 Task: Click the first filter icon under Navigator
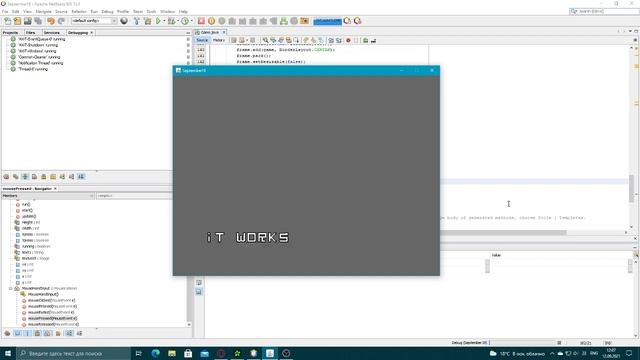tap(7, 333)
